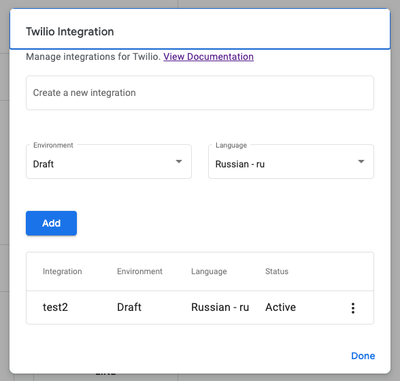Viewport: 400px width, 381px height.
Task: Open the View Documentation link
Action: (208, 57)
